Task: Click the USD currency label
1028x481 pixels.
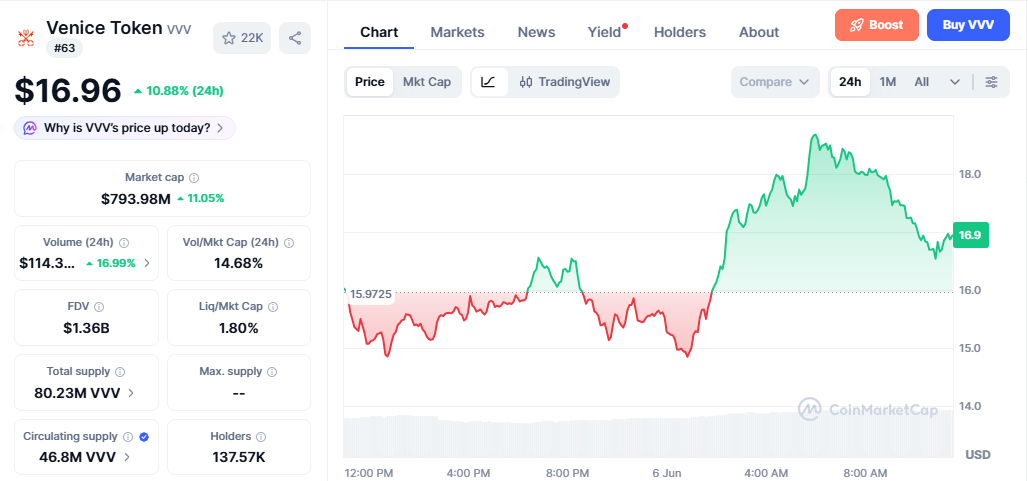Action: point(978,455)
